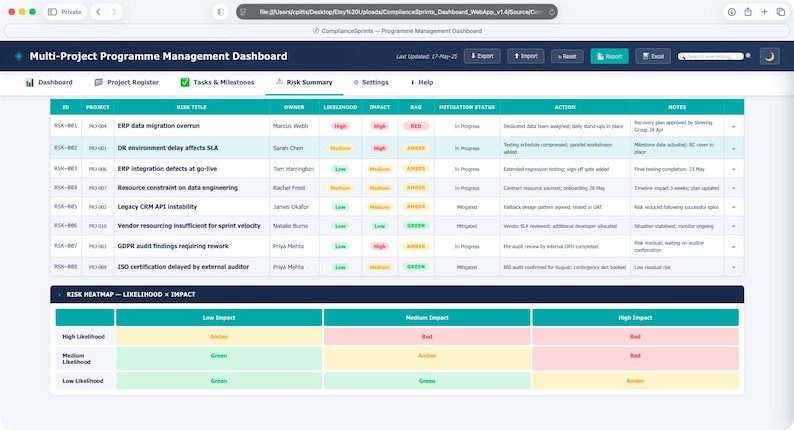The image size is (794, 430).
Task: Go to the Tasks & Milestones tab
Action: (217, 82)
